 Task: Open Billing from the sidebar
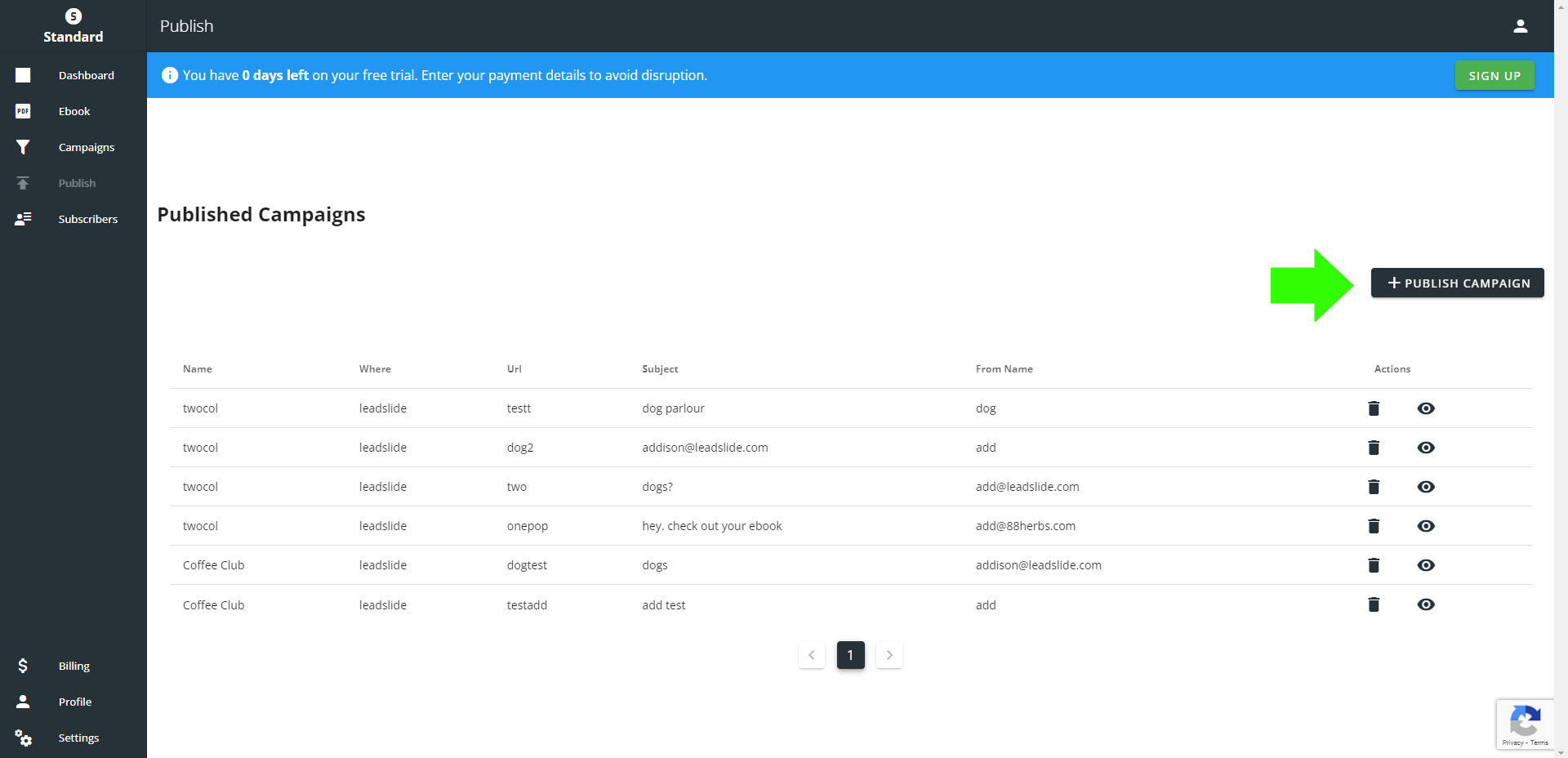74,666
